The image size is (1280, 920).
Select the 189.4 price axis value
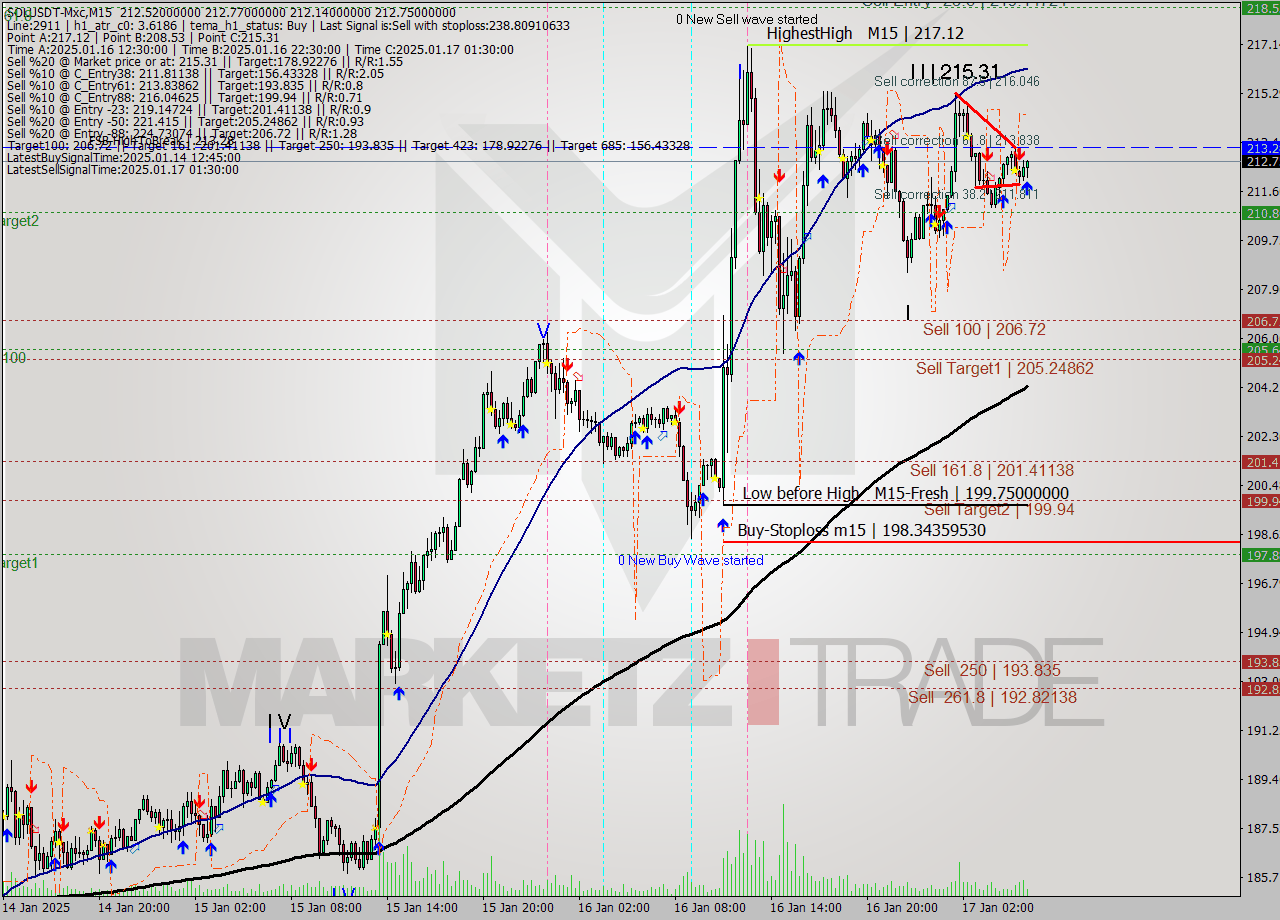click(x=1263, y=780)
